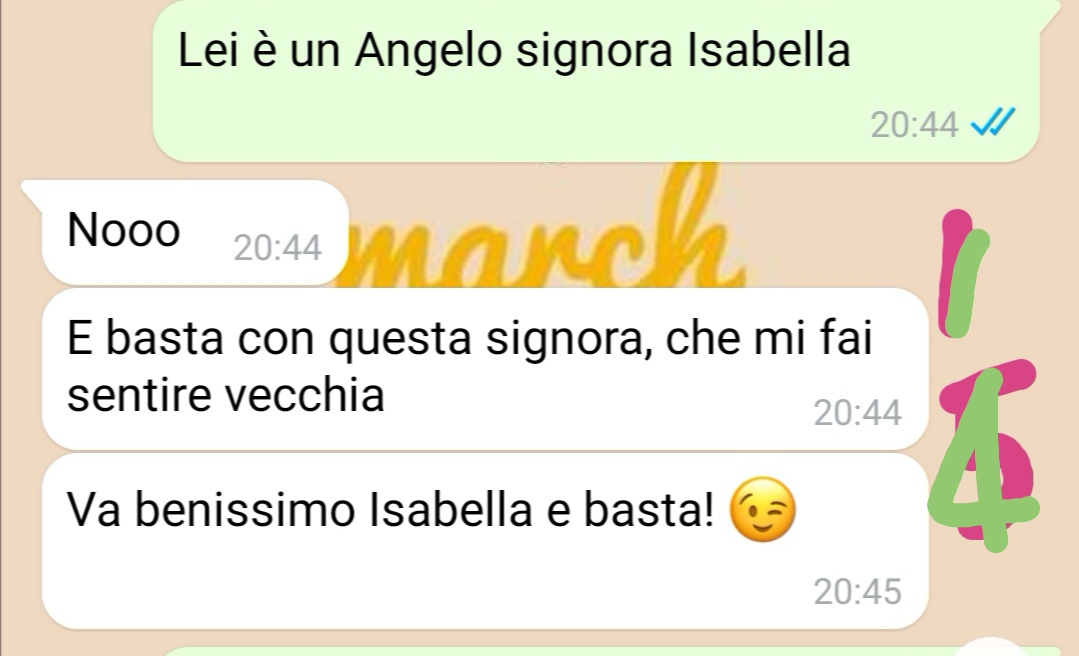Click the outgoing bubble's top-right tail
The width and height of the screenshot is (1079, 656).
pos(1049,14)
